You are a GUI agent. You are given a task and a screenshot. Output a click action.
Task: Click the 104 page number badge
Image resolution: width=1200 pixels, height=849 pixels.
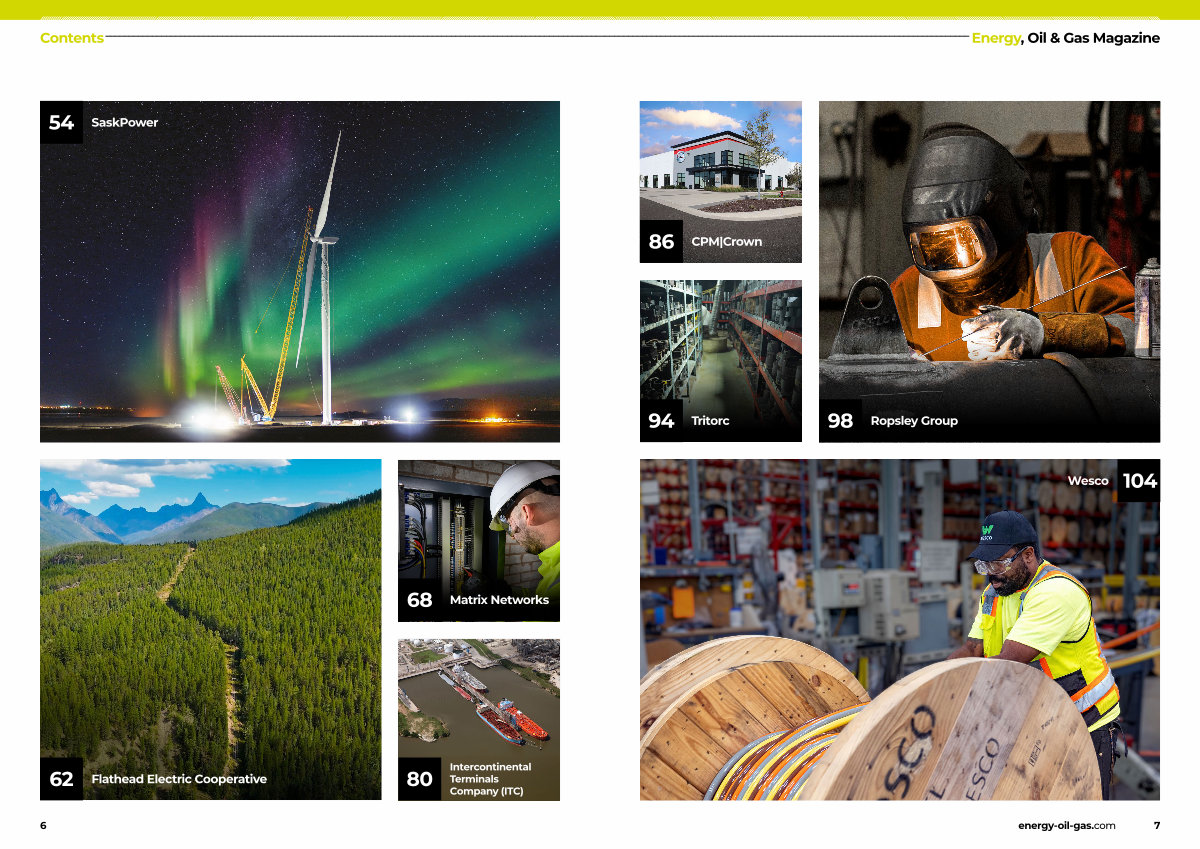tap(1139, 481)
